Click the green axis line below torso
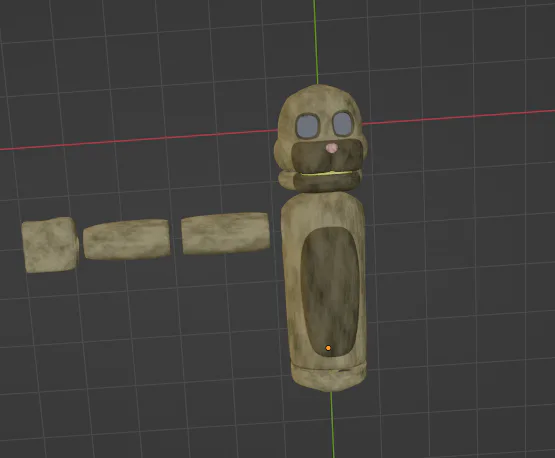The image size is (555, 458). click(x=332, y=425)
